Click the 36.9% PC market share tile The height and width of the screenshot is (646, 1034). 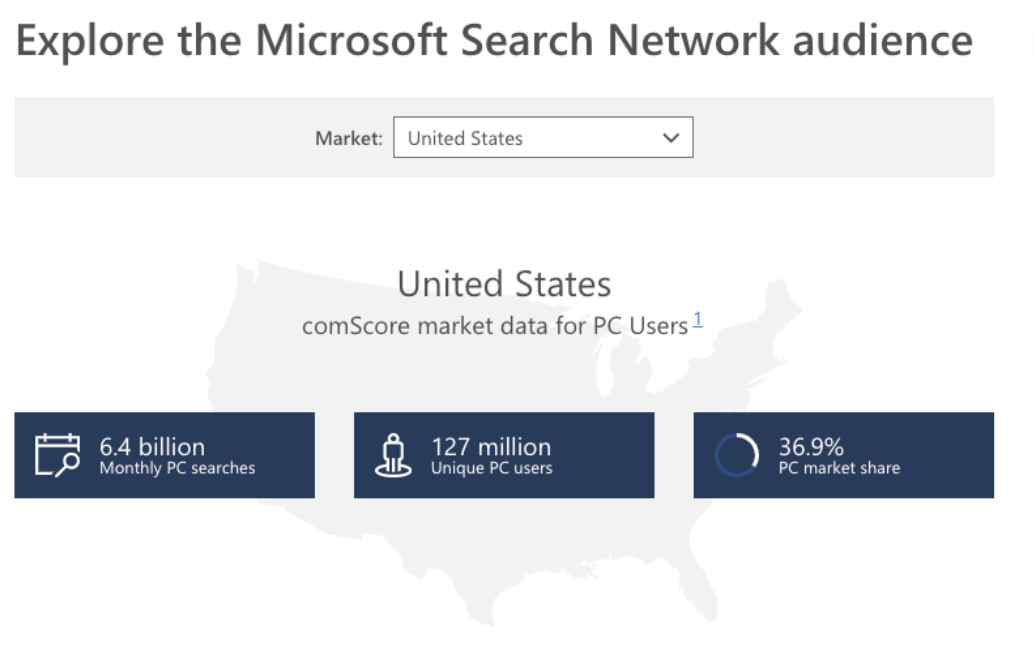point(843,455)
